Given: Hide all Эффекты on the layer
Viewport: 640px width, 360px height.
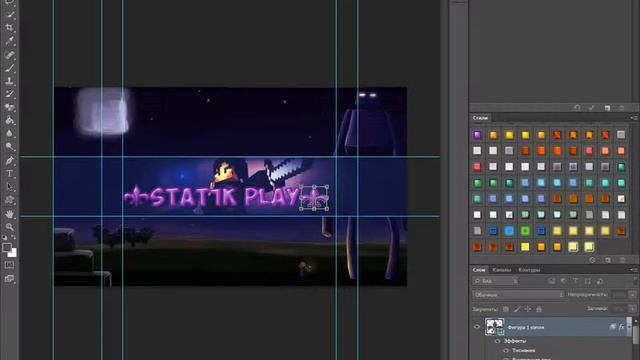Looking at the screenshot, I should click(x=497, y=341).
